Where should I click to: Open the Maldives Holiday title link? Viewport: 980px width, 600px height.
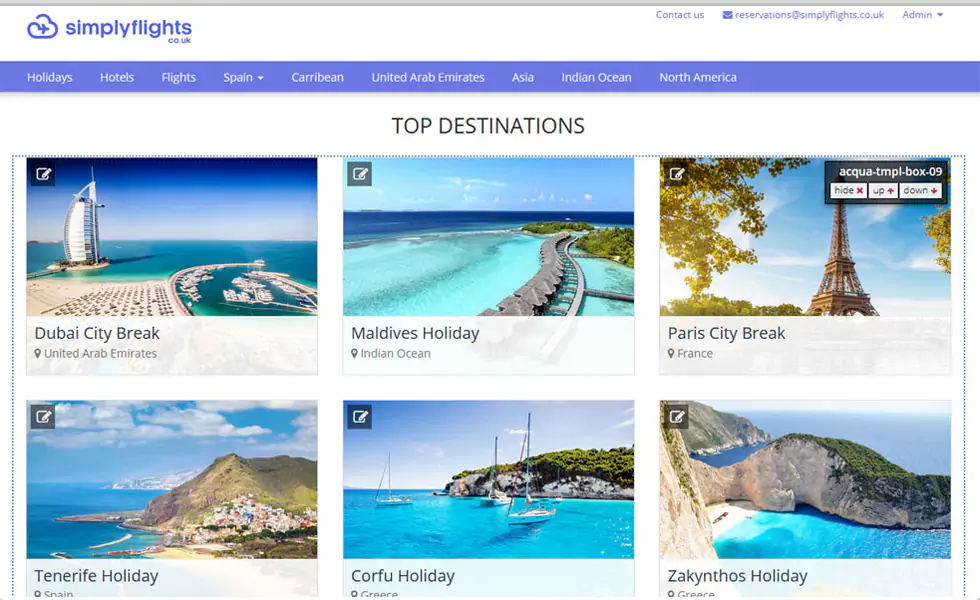coord(415,333)
